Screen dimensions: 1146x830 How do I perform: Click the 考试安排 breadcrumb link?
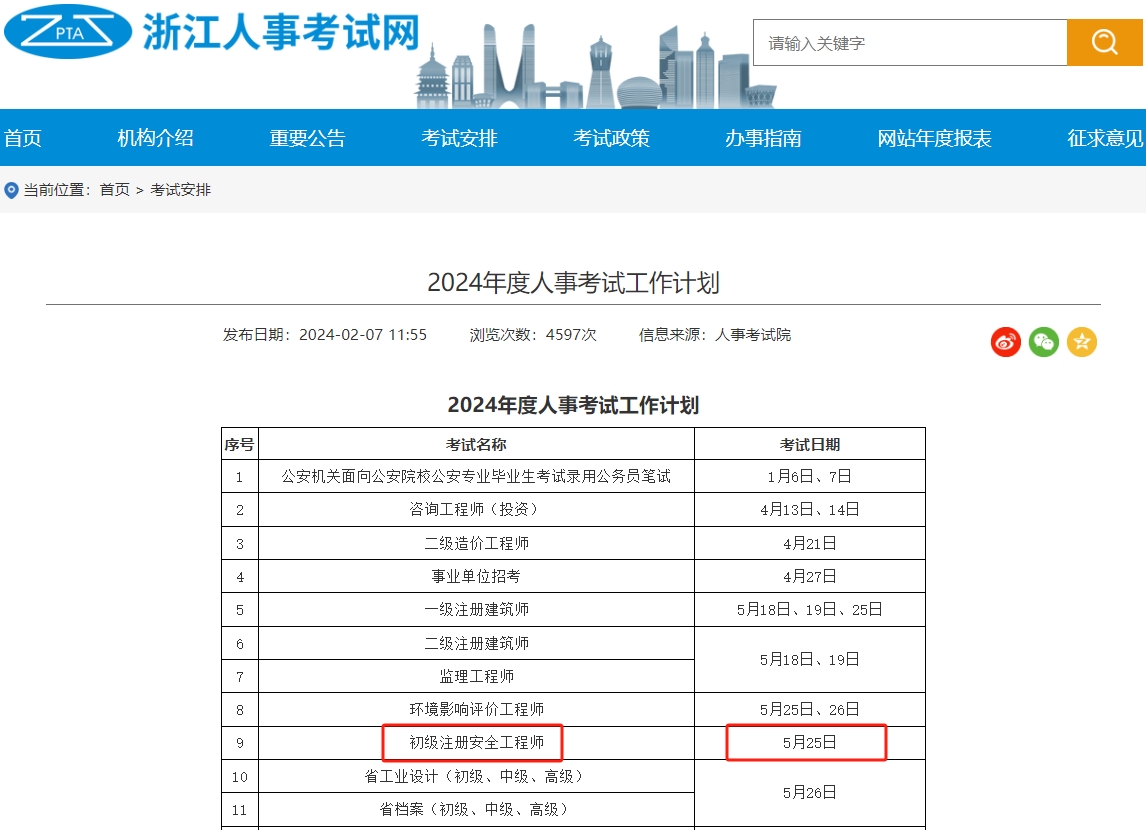(x=180, y=189)
